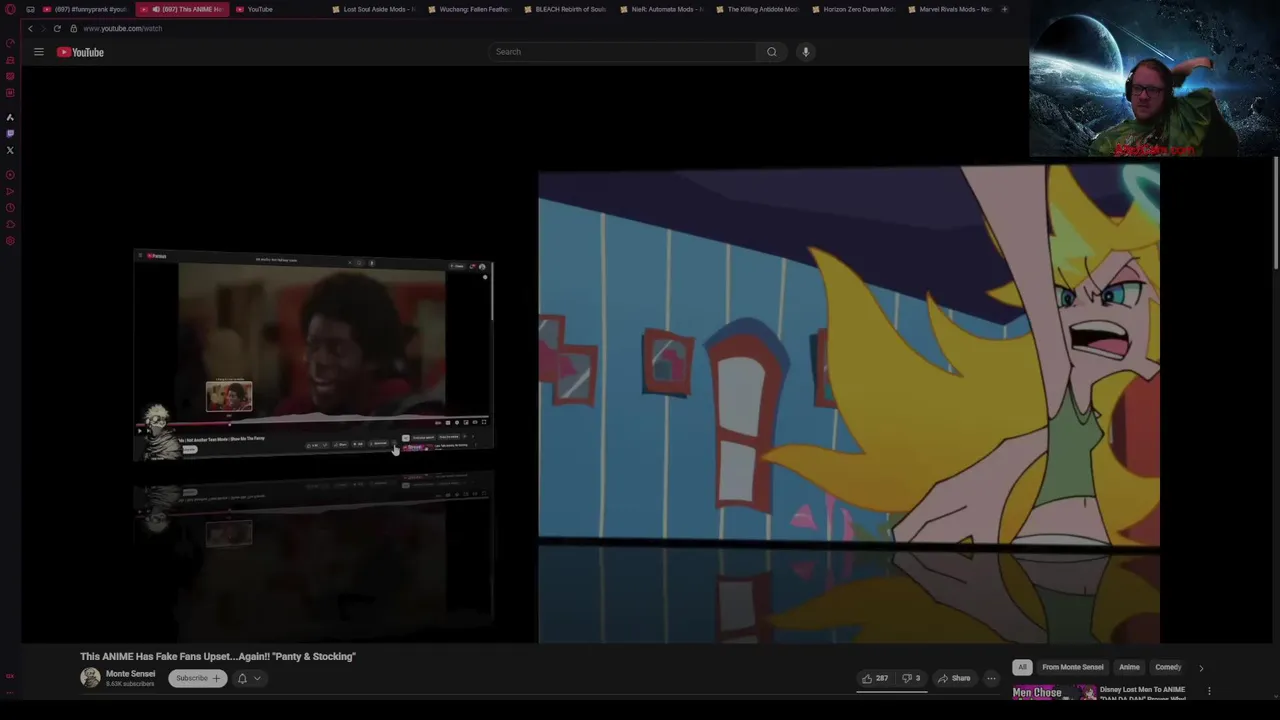This screenshot has width=1280, height=720.
Task: Open Monte Sensei channel avatar
Action: point(90,678)
